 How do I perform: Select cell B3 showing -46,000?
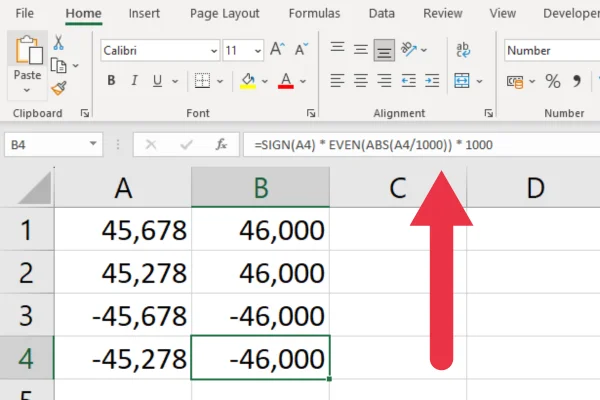pyautogui.click(x=260, y=315)
